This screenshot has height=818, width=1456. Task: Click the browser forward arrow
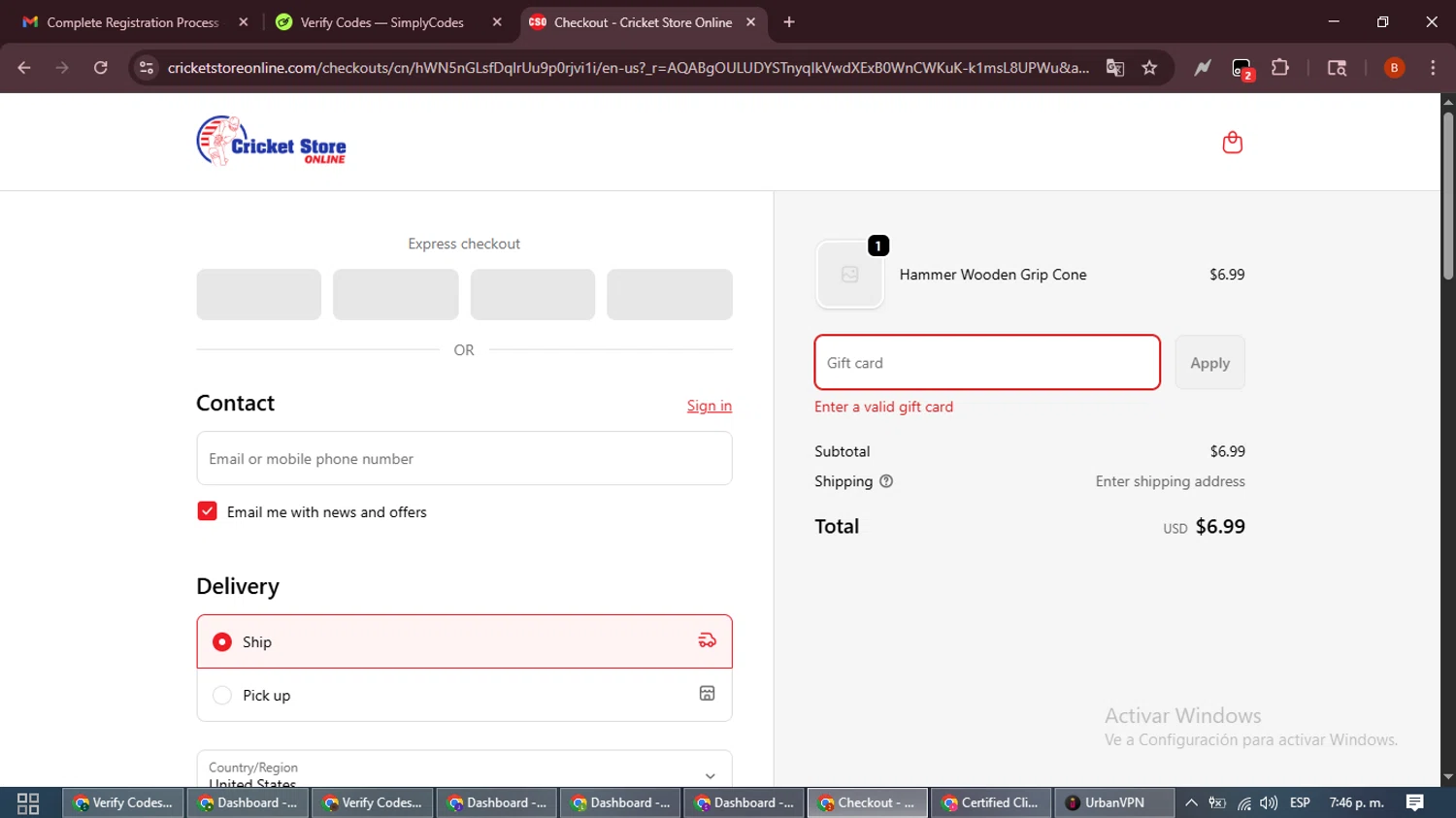coord(62,68)
